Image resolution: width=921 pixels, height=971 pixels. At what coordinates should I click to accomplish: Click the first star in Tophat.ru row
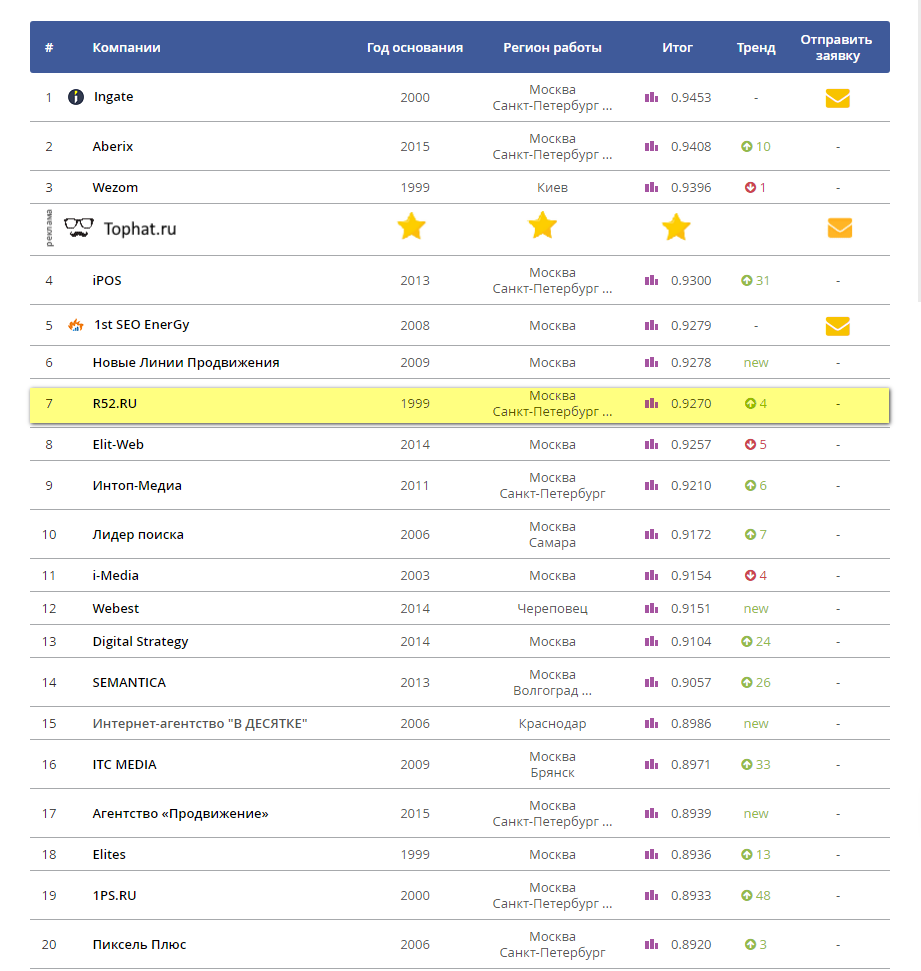[x=411, y=227]
